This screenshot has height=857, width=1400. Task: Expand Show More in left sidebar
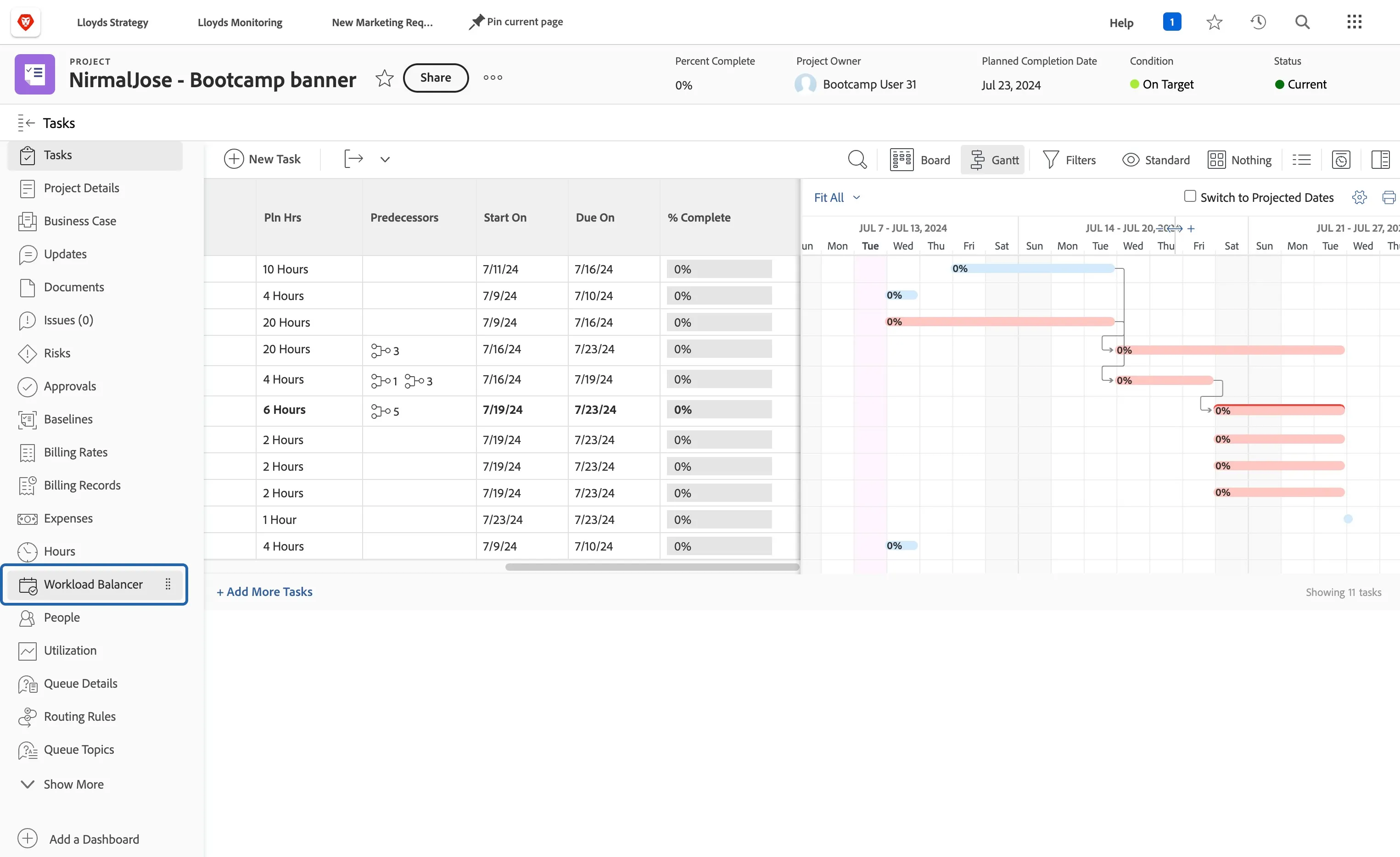pyautogui.click(x=62, y=784)
